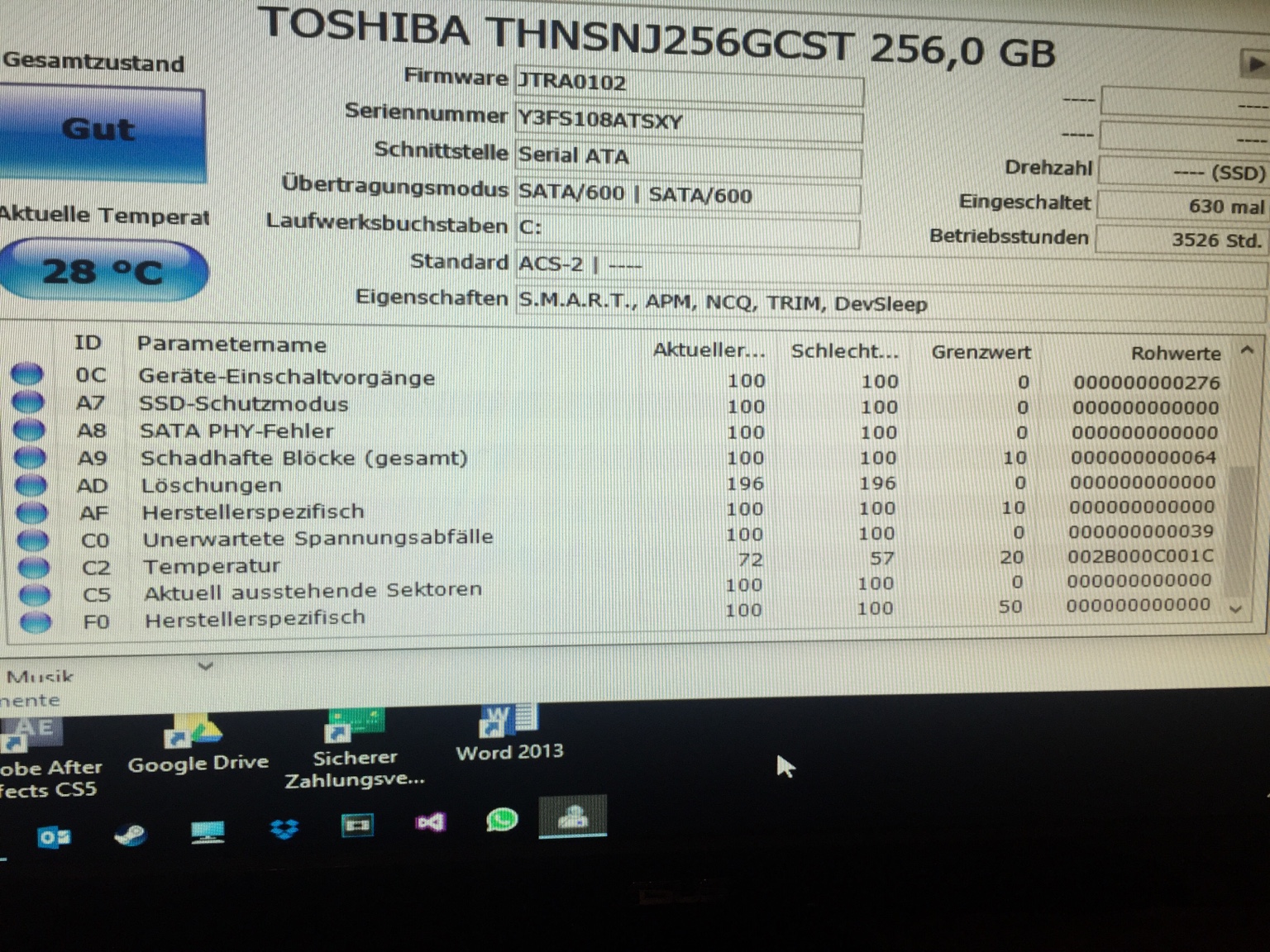Select Schadhafte Blöcke (gesamt) parameter name

pos(303,458)
